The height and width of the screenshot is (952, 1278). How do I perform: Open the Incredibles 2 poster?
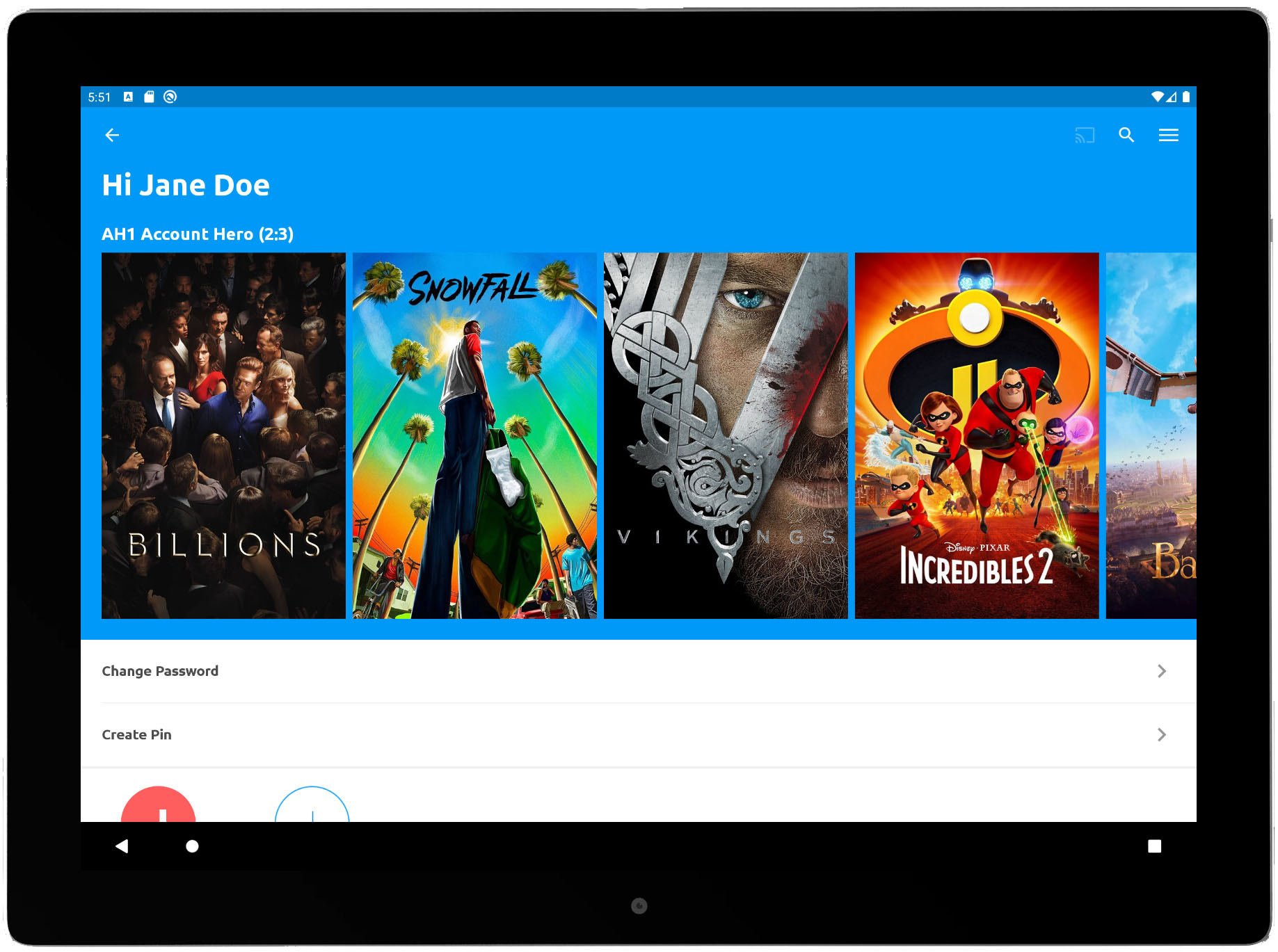tap(977, 435)
